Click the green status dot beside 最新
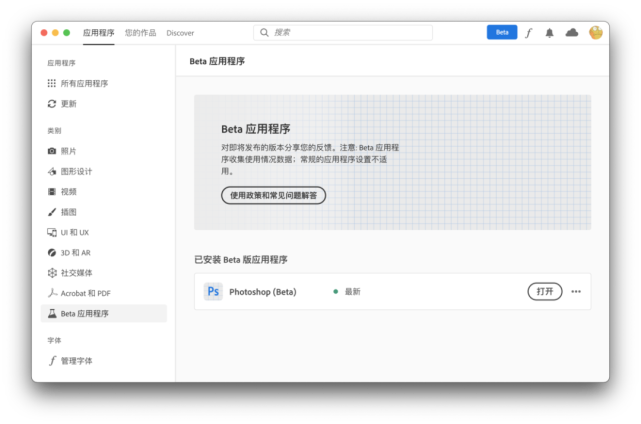 point(336,292)
